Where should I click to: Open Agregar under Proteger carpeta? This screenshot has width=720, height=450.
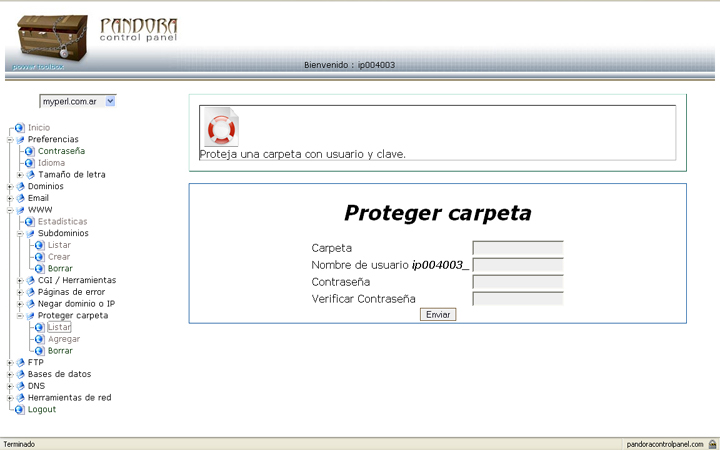(64, 339)
